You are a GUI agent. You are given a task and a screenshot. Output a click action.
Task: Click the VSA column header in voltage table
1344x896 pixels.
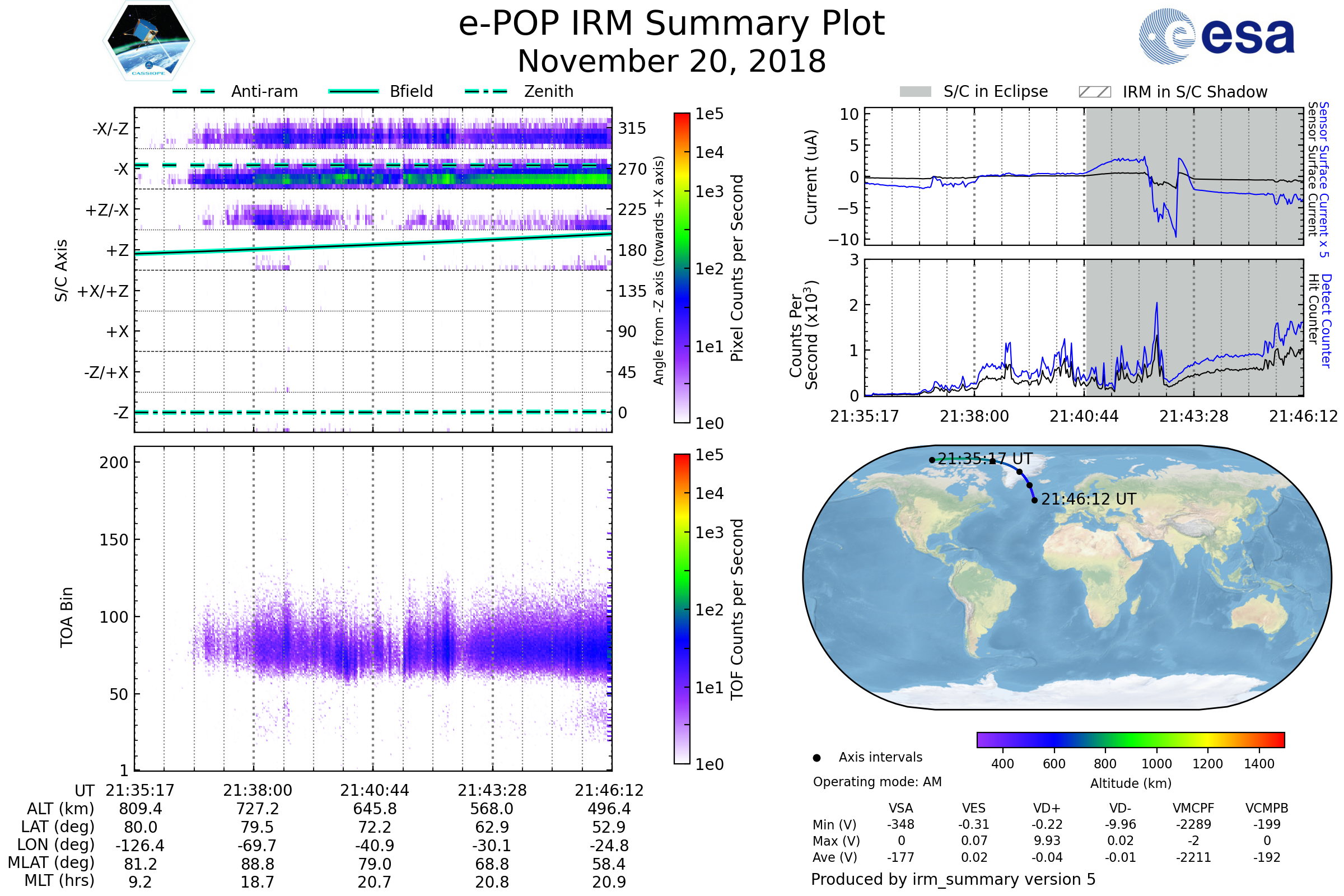[x=900, y=809]
